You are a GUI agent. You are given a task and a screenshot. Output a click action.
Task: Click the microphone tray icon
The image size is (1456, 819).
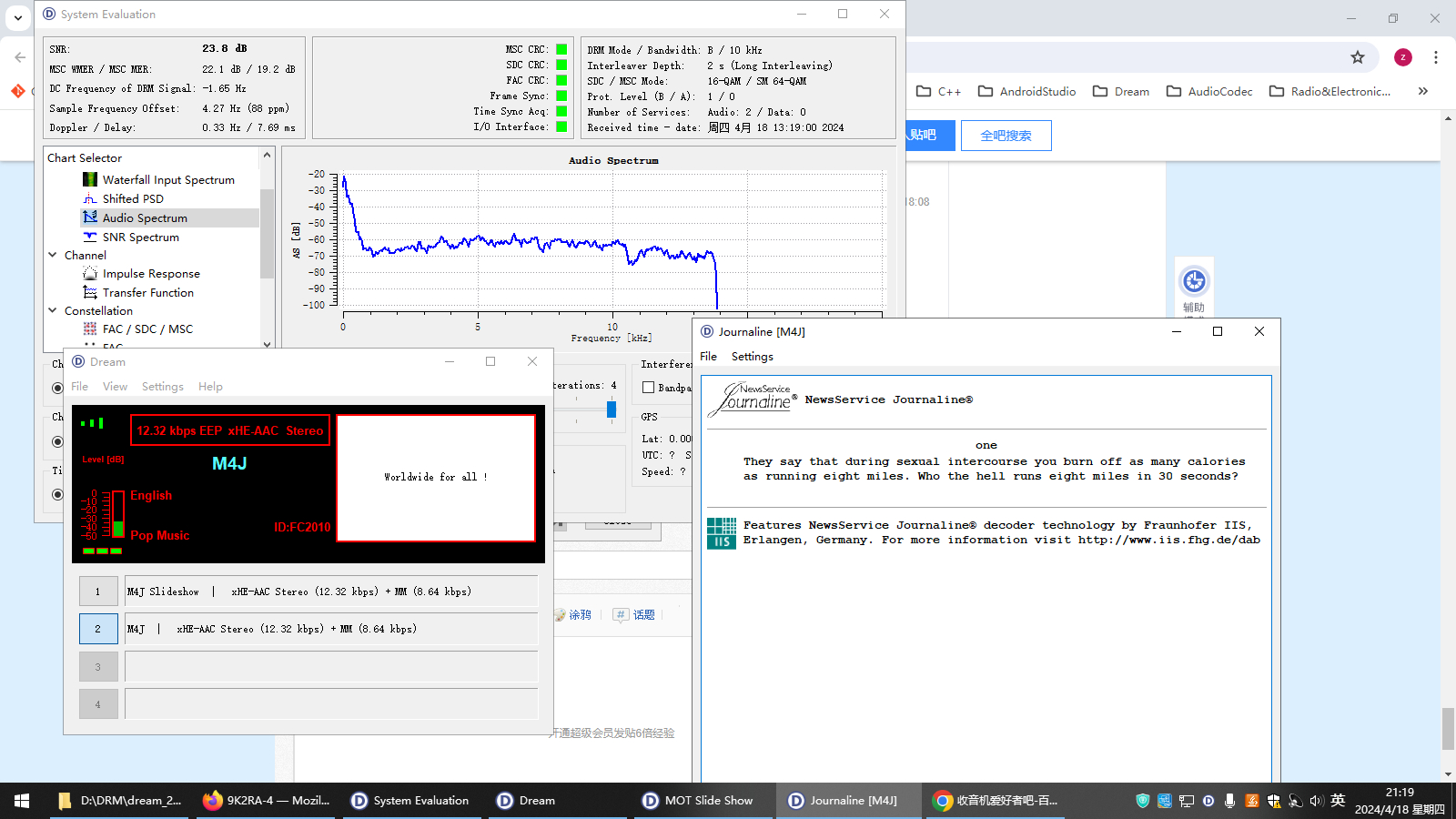[x=1229, y=801]
